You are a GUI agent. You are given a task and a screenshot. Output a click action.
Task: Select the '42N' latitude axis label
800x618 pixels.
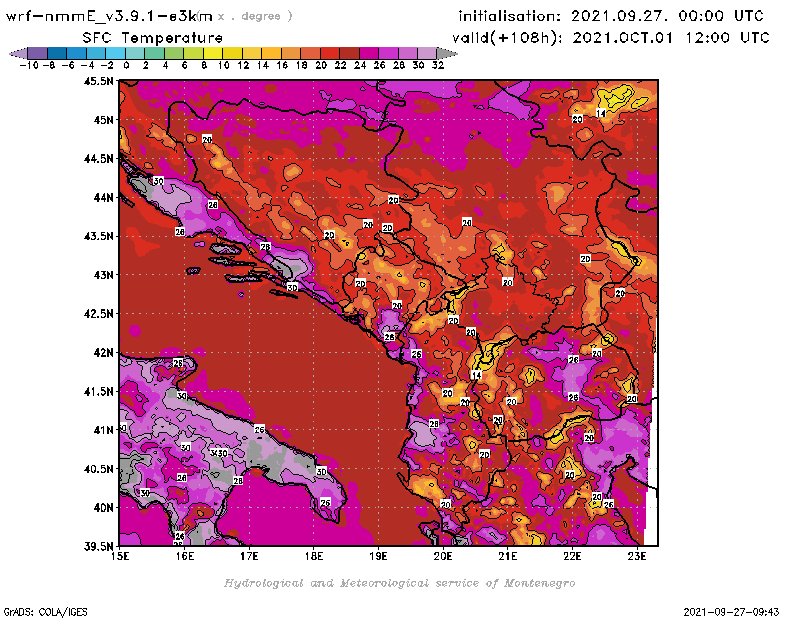click(103, 353)
